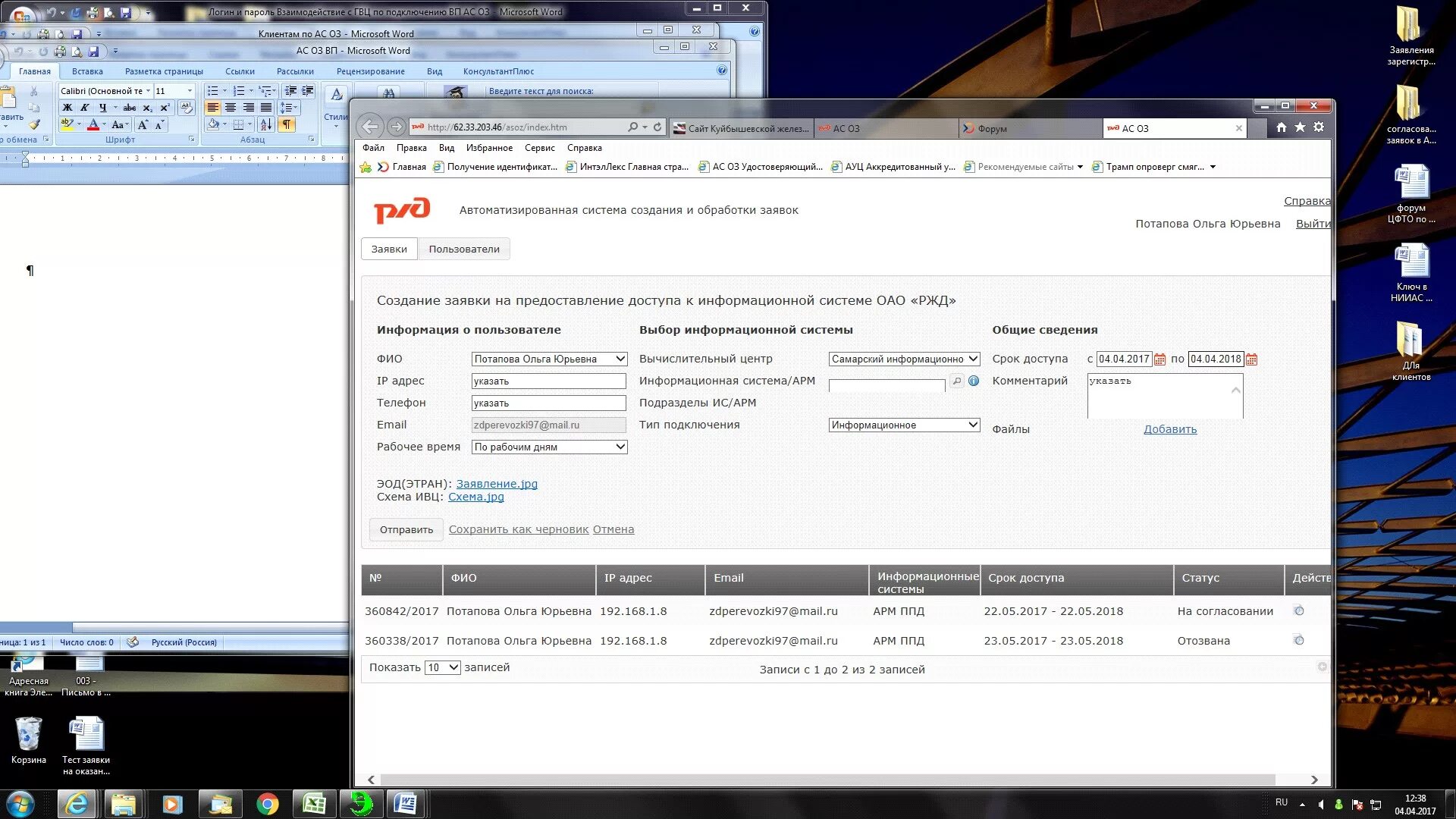Open the Избранное menu in browser
This screenshot has width=1456, height=819.
tap(489, 148)
